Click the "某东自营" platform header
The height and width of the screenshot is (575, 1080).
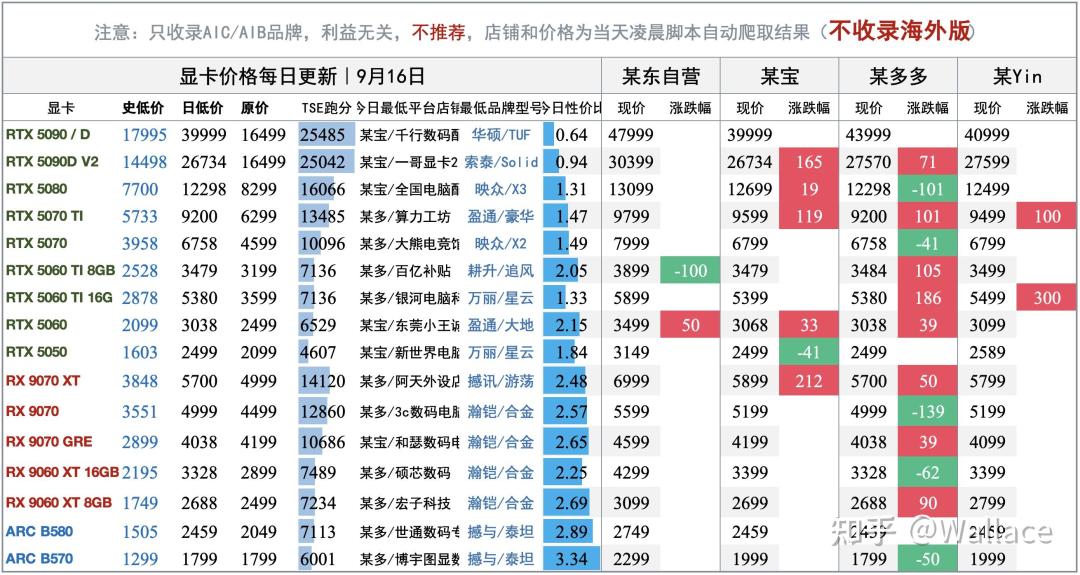(661, 76)
